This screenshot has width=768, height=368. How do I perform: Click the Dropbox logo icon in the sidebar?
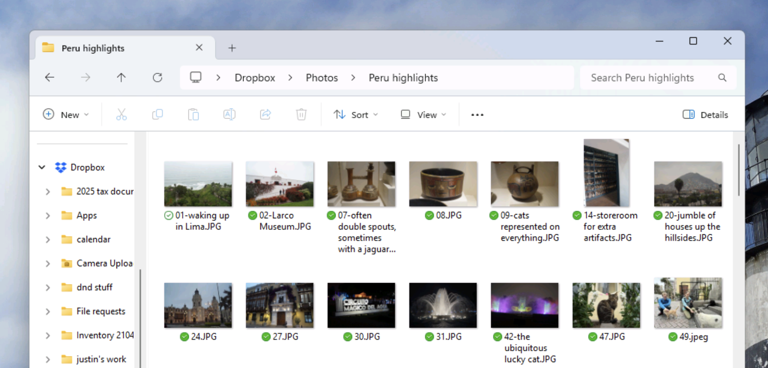(61, 168)
